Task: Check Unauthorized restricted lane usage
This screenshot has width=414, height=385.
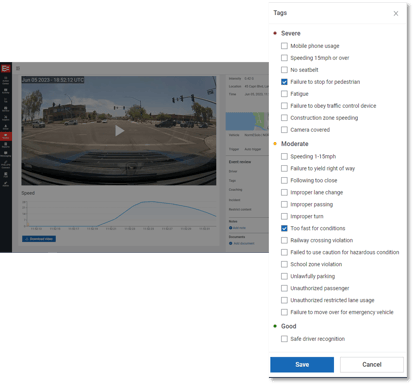Action: click(284, 301)
